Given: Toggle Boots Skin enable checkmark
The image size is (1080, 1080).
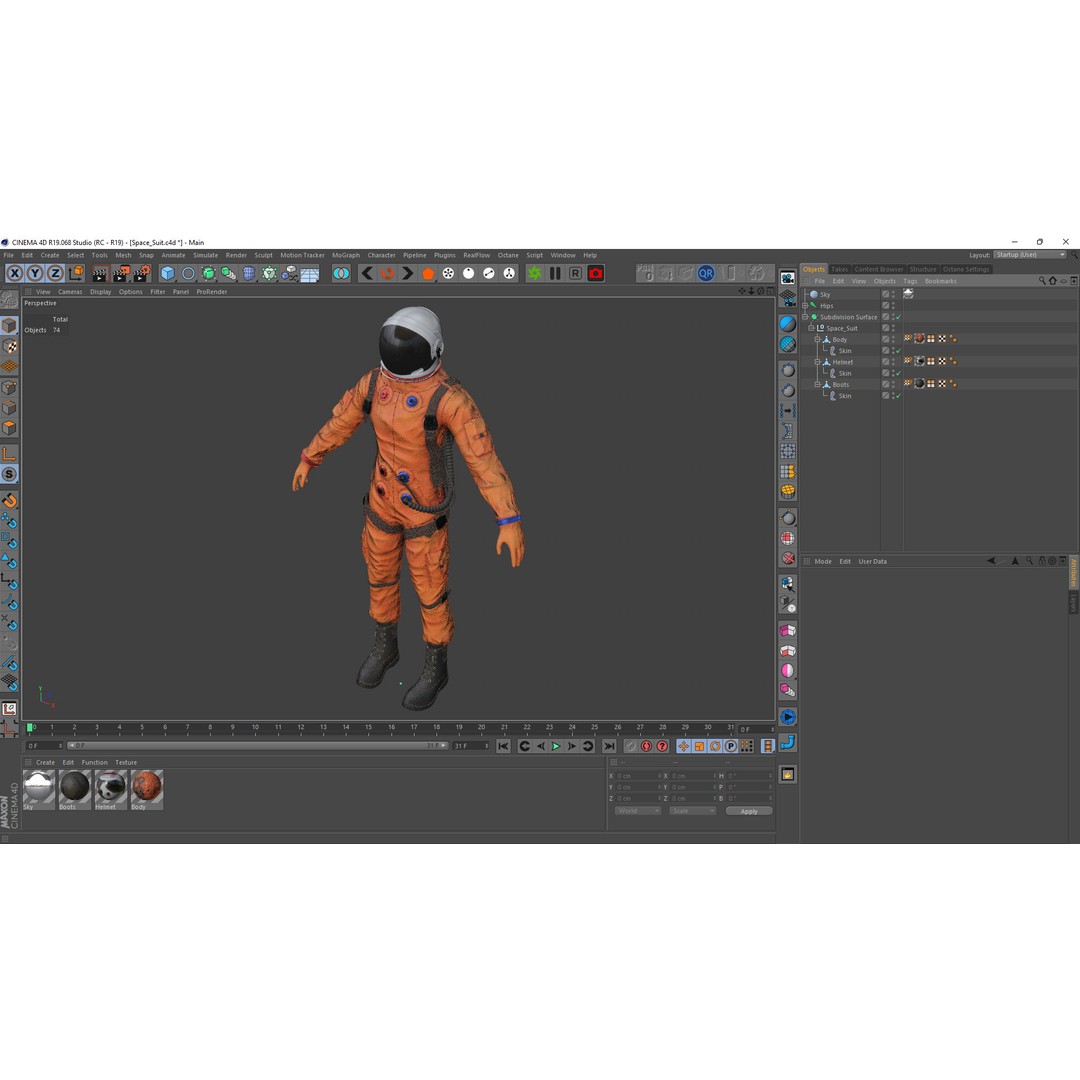Looking at the screenshot, I should pos(898,396).
